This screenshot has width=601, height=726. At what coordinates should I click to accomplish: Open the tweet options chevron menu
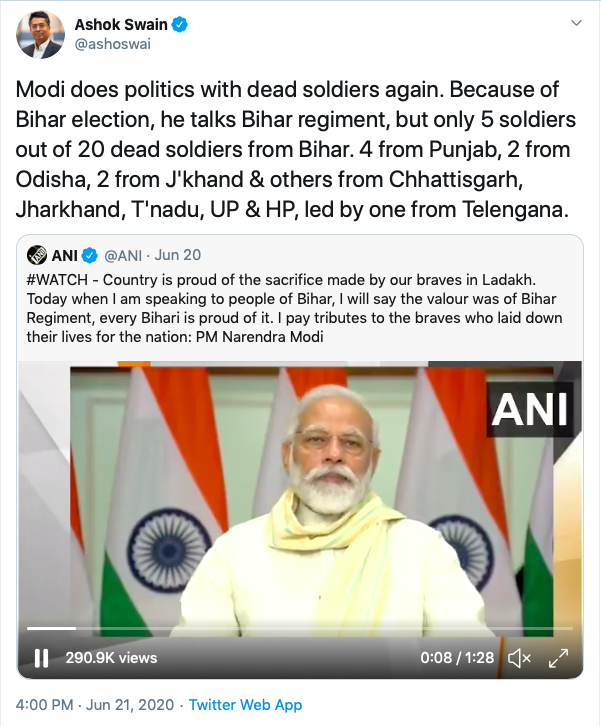click(575, 22)
